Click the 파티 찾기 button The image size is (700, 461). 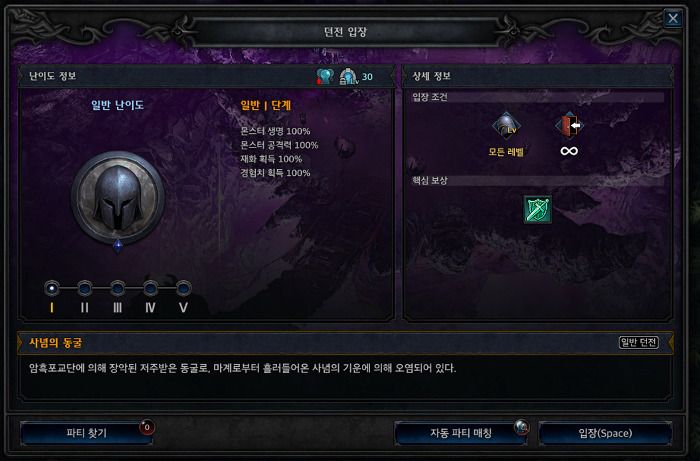(87, 433)
